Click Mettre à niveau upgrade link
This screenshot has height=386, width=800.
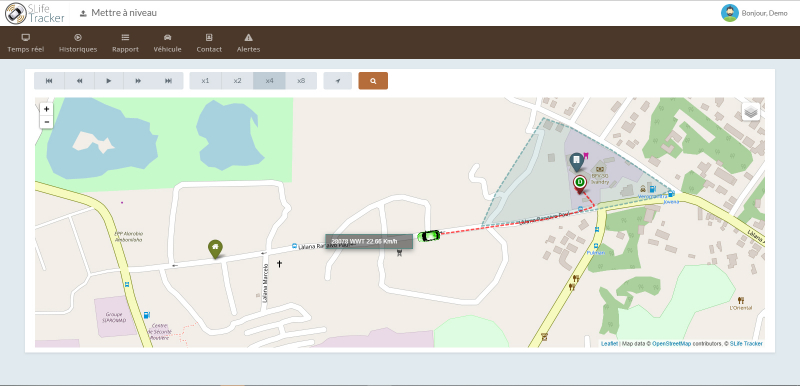tap(118, 13)
